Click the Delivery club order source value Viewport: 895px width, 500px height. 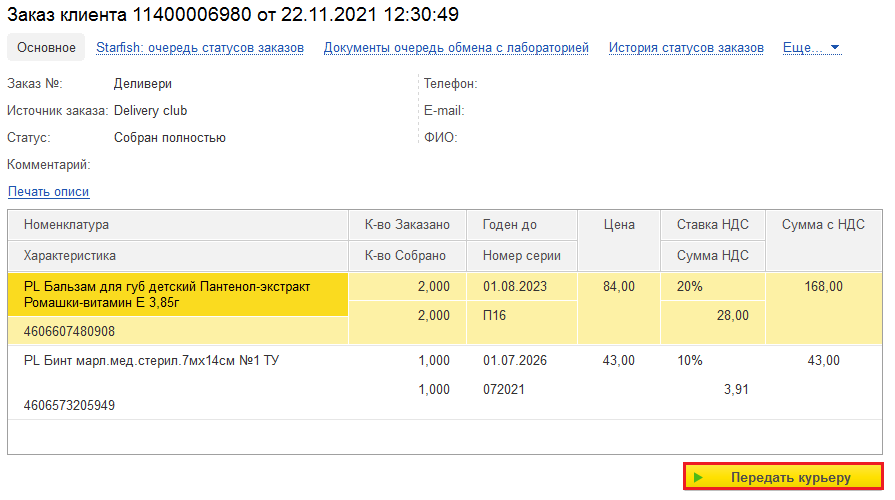coord(151,111)
